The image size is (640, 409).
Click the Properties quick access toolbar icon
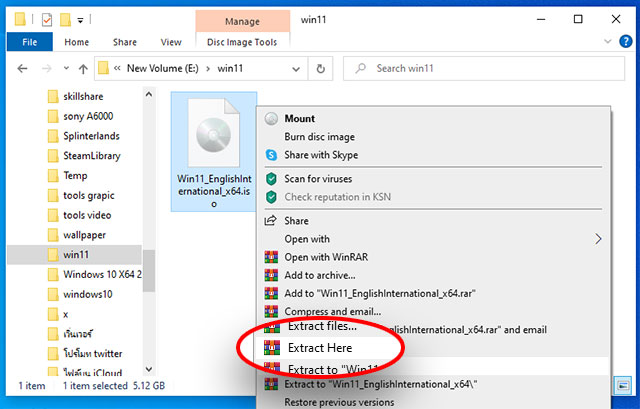[47, 19]
